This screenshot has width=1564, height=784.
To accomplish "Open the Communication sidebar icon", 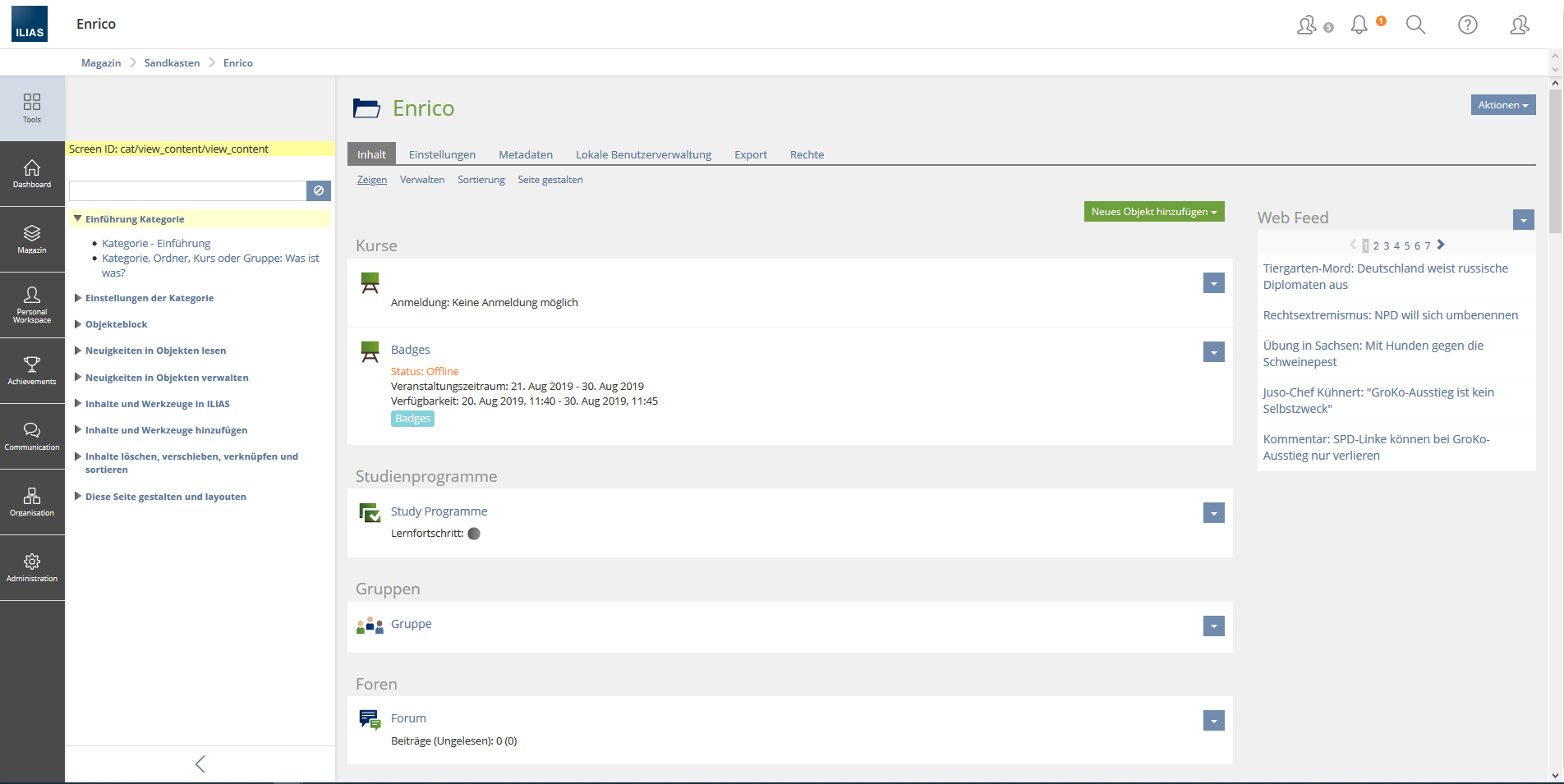I will 32,436.
